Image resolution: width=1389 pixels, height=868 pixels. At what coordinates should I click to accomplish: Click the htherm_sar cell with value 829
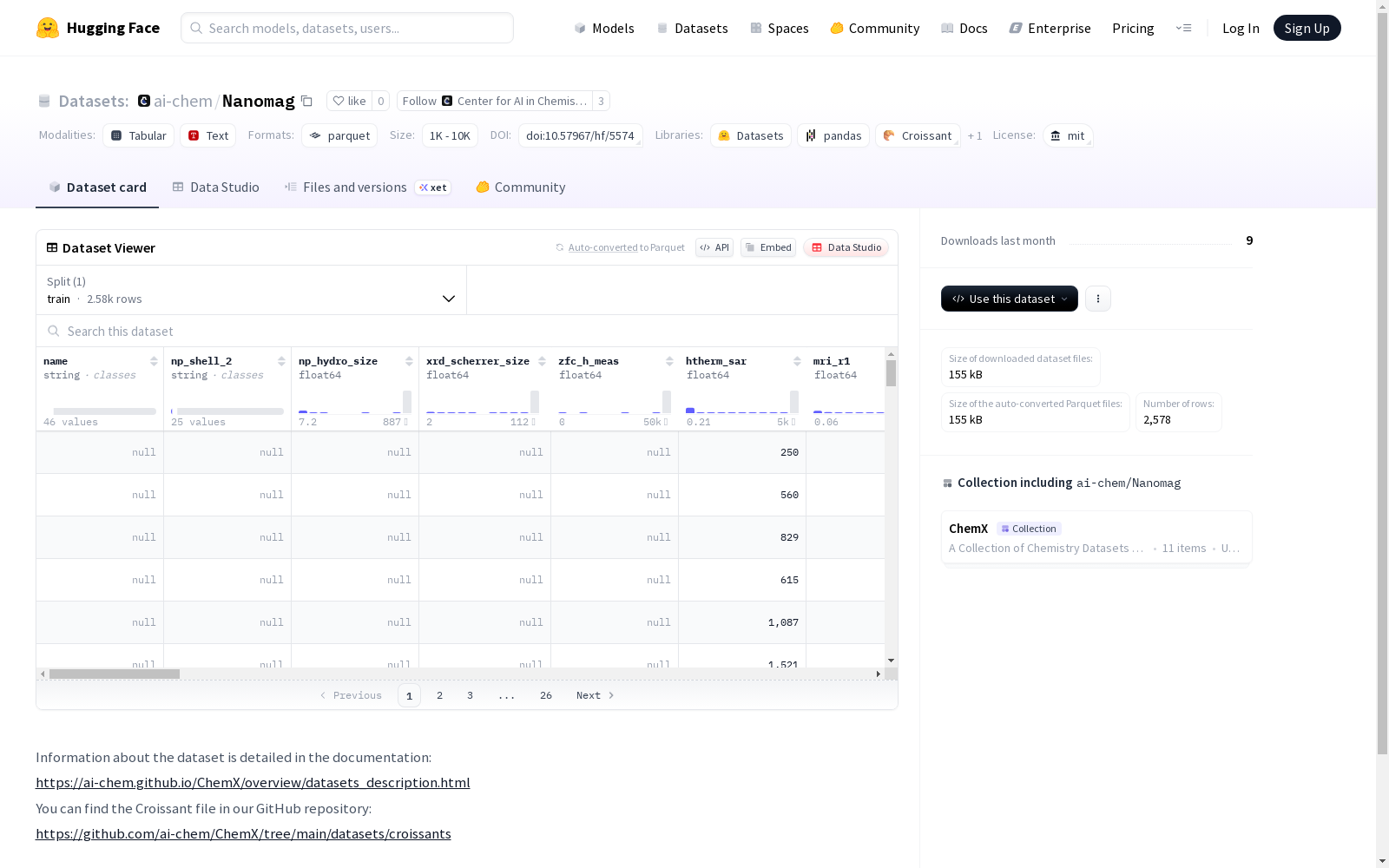tap(742, 537)
